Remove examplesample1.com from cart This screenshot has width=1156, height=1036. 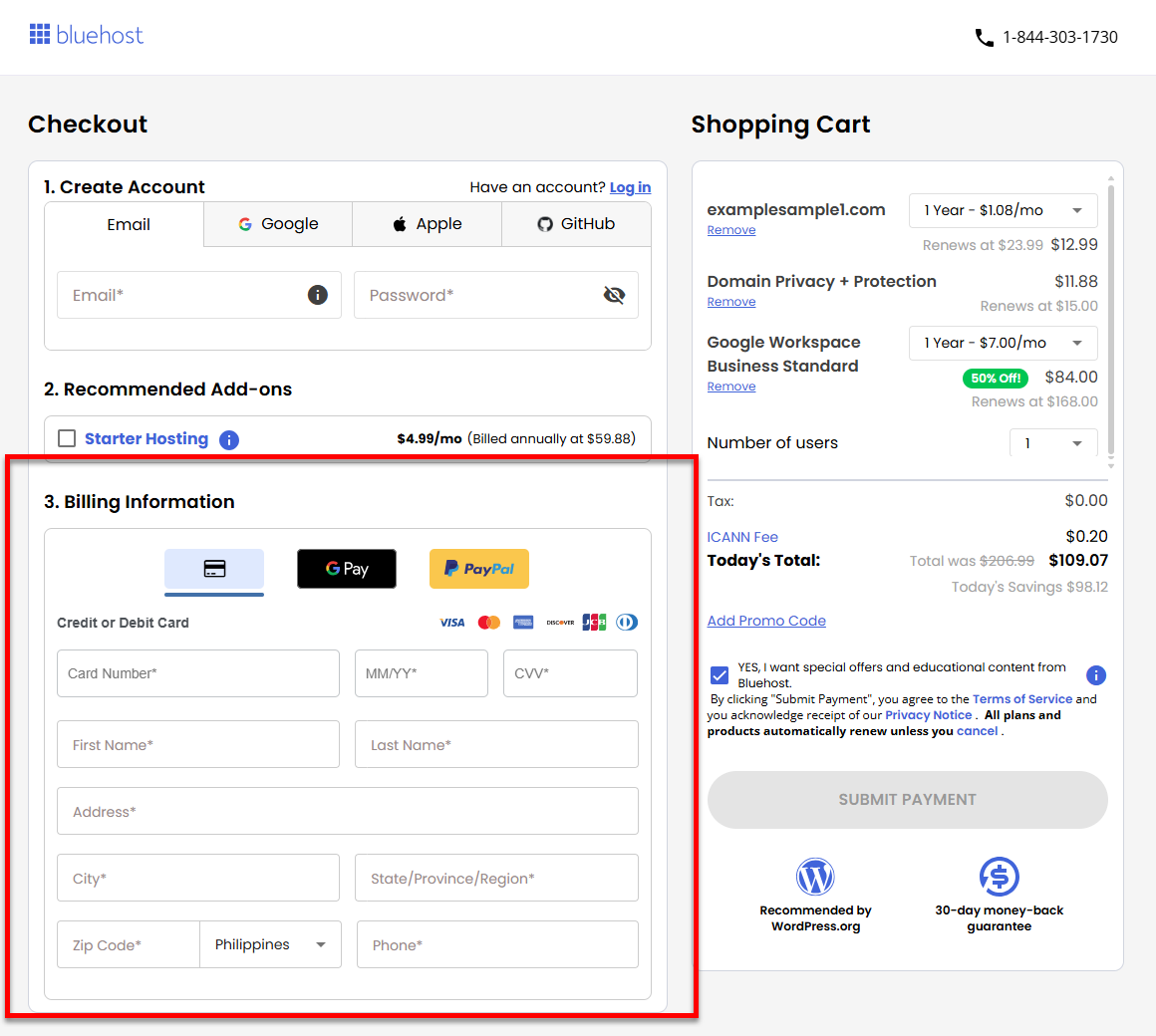tap(731, 230)
